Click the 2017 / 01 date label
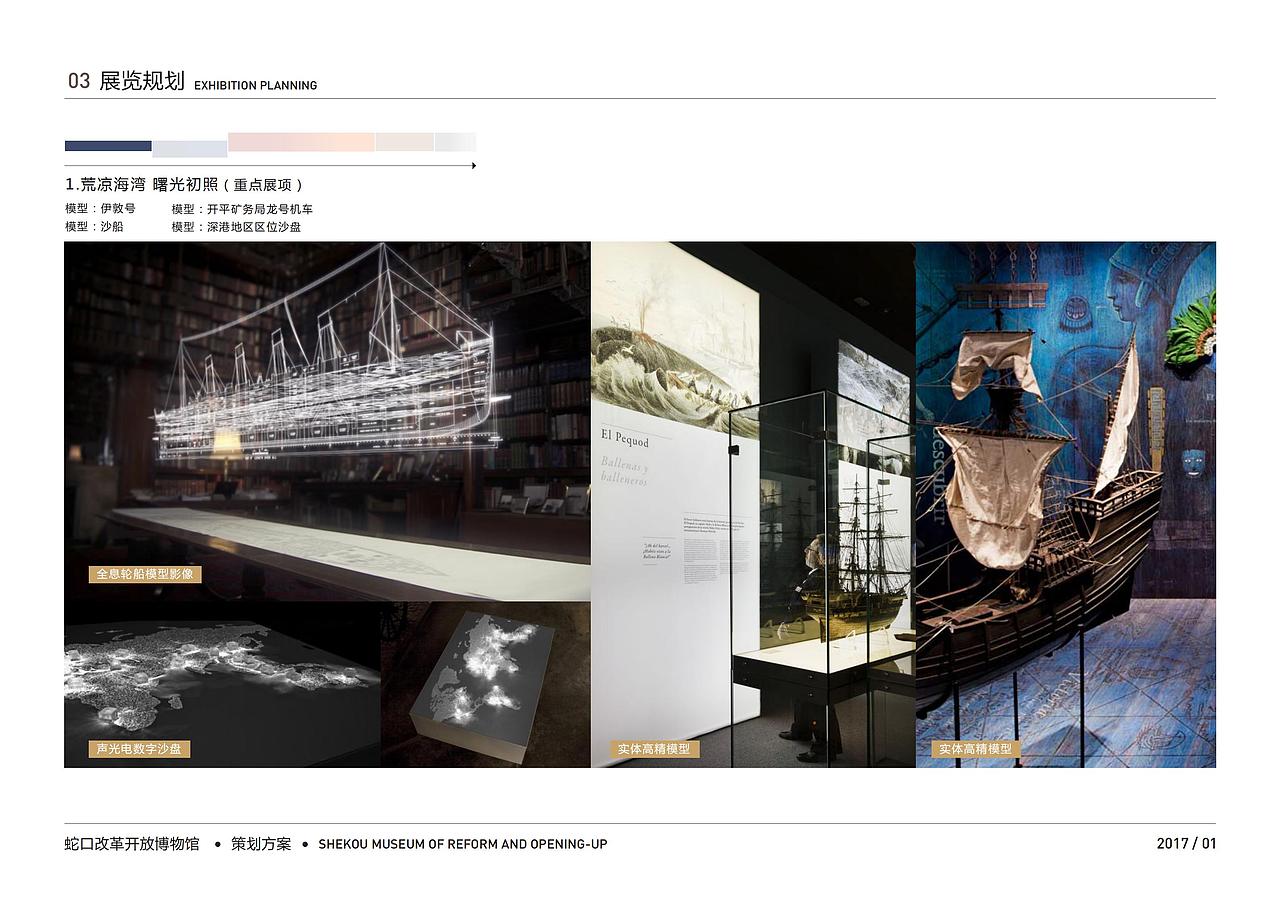This screenshot has width=1280, height=905. tap(1186, 844)
